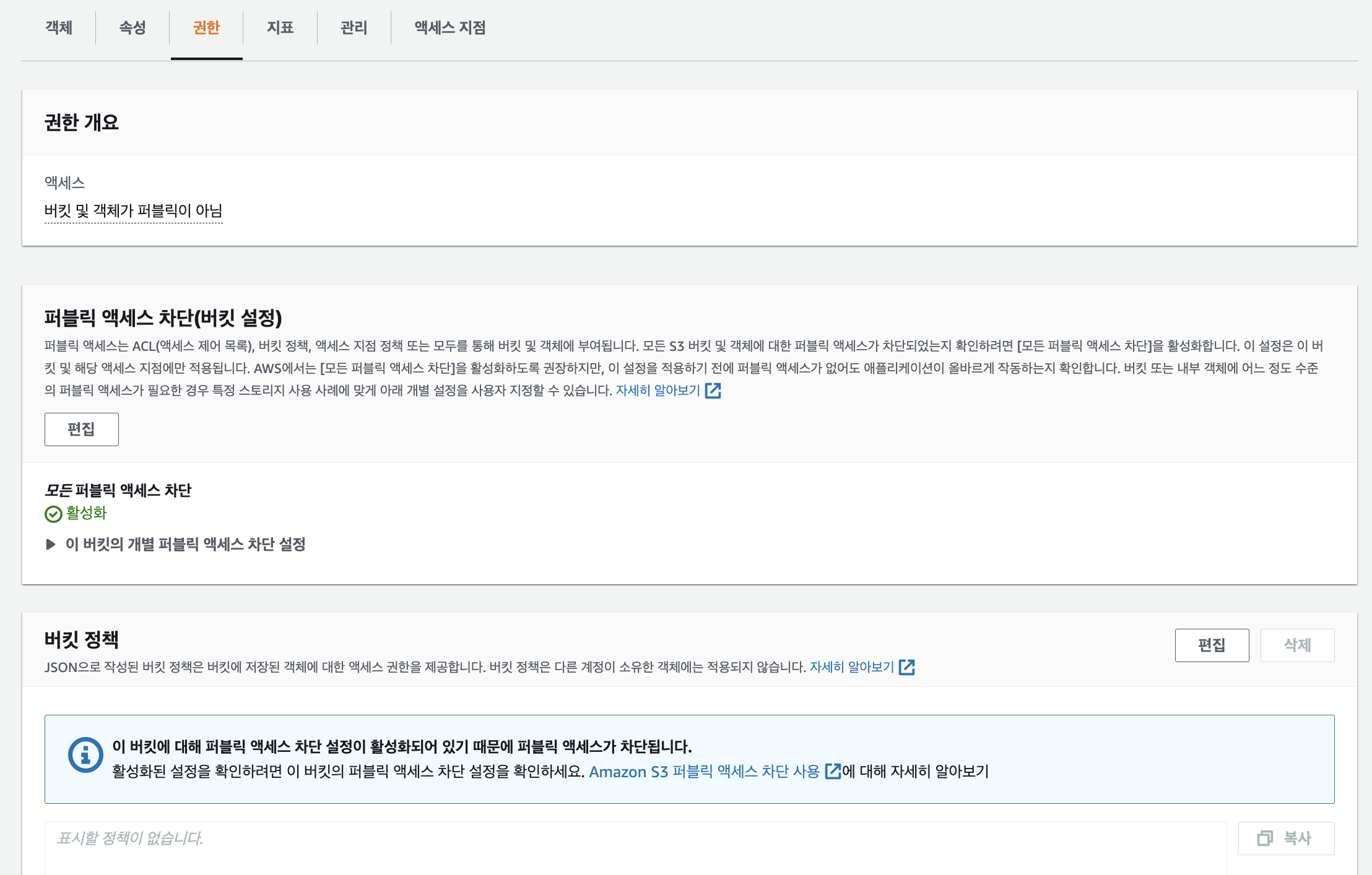Open 자세히 알아보기 link in 버킷 정책
Screen dimensions: 1372x875
pos(851,667)
